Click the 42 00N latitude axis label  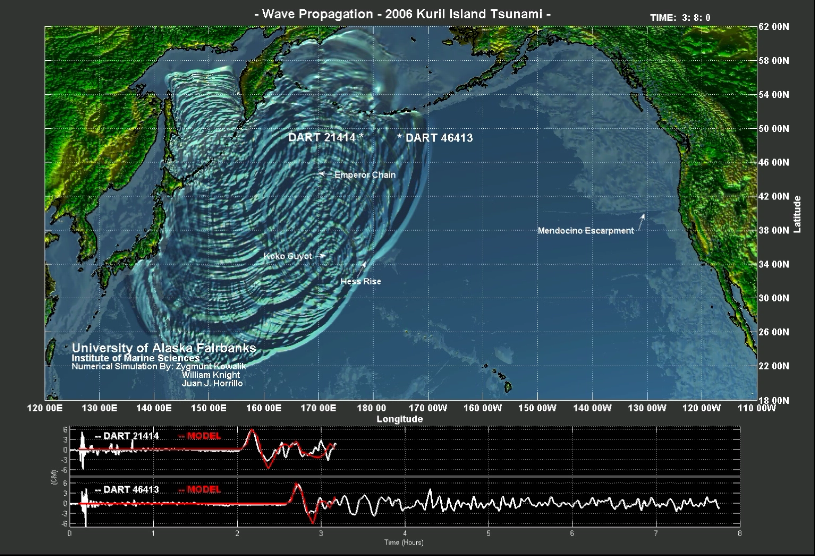pyautogui.click(x=774, y=196)
